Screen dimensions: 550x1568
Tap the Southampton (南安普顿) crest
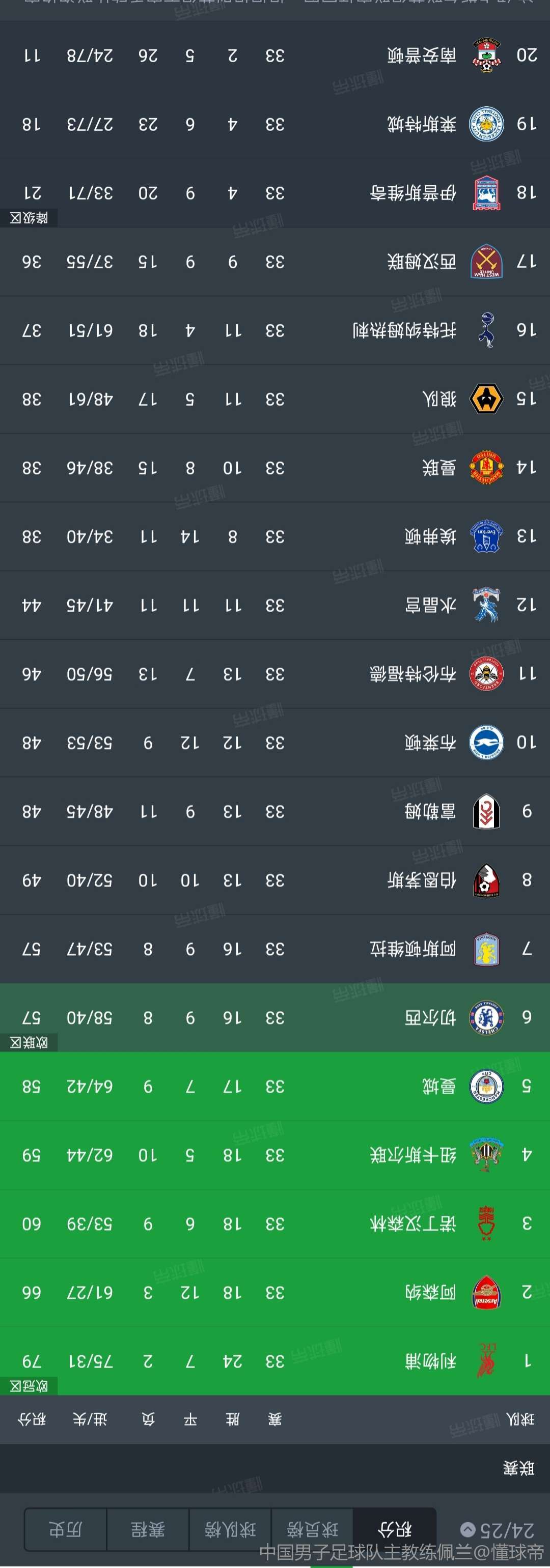click(x=487, y=55)
